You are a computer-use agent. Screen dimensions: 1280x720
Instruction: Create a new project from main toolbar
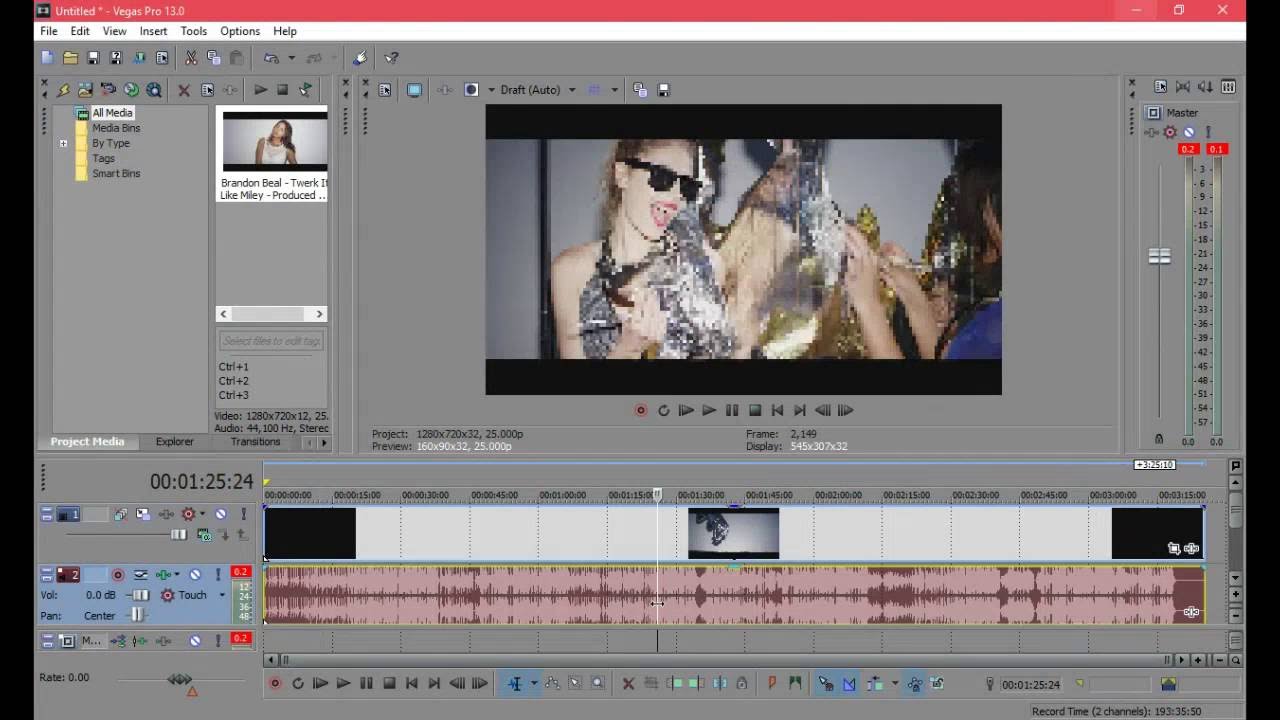pyautogui.click(x=47, y=58)
